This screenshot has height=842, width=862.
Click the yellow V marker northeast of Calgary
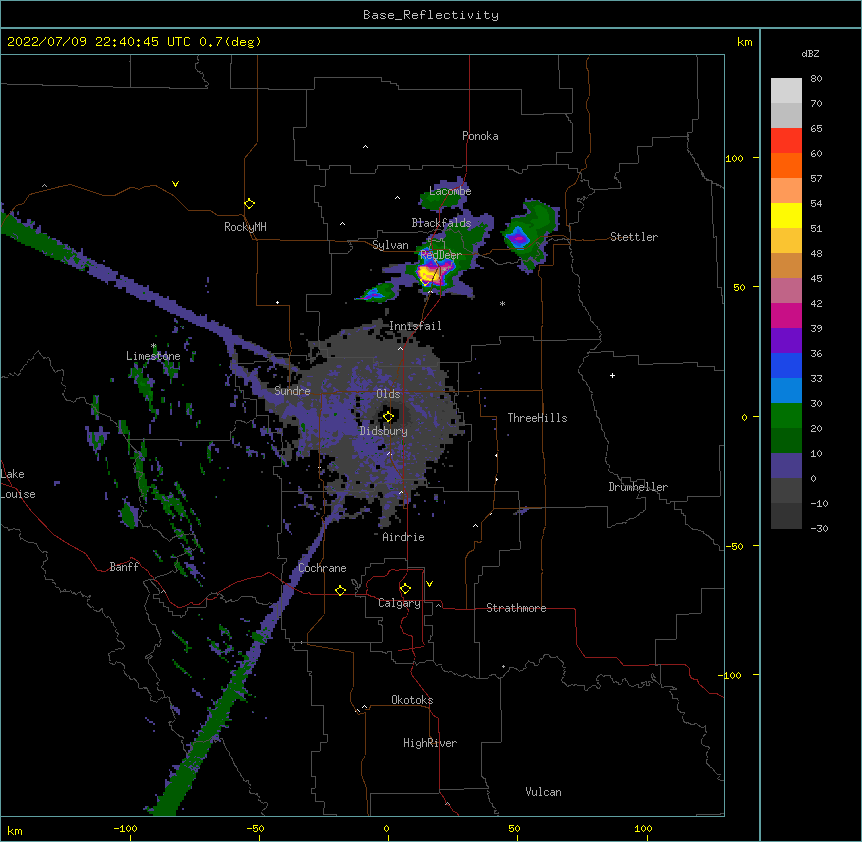pos(429,584)
